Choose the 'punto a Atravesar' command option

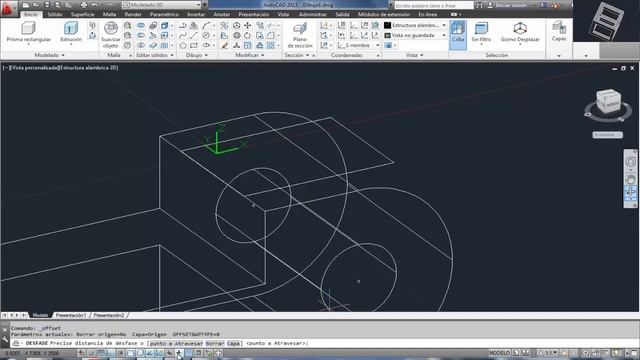coord(177,343)
